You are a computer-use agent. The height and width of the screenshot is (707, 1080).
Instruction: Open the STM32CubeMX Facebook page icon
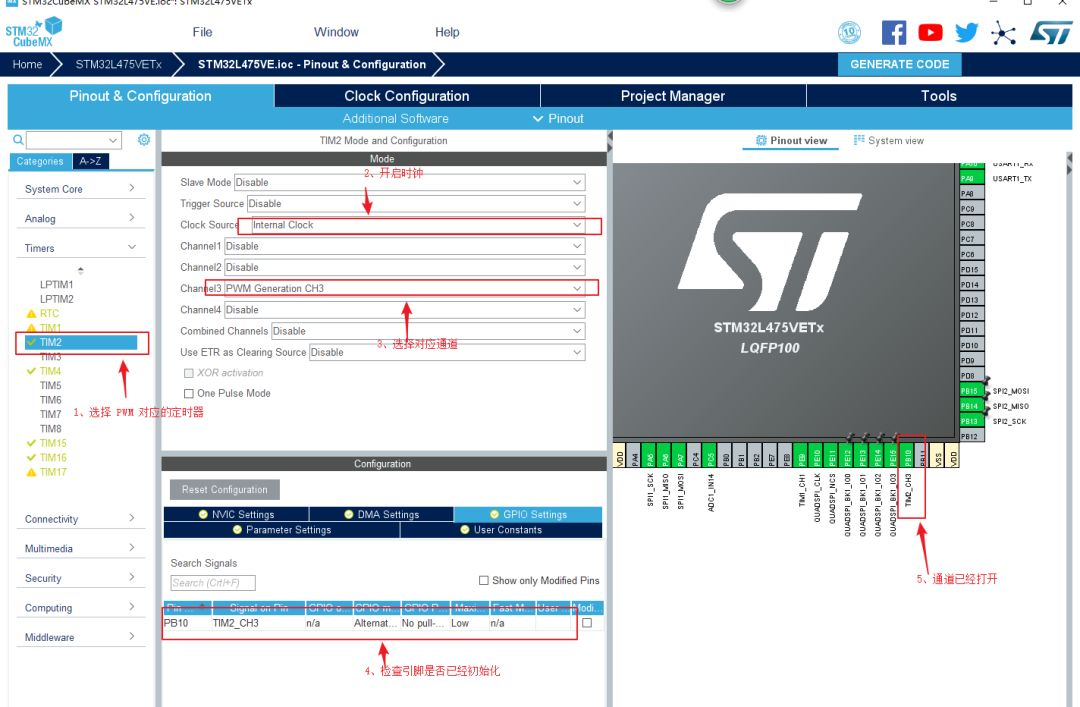pos(893,32)
